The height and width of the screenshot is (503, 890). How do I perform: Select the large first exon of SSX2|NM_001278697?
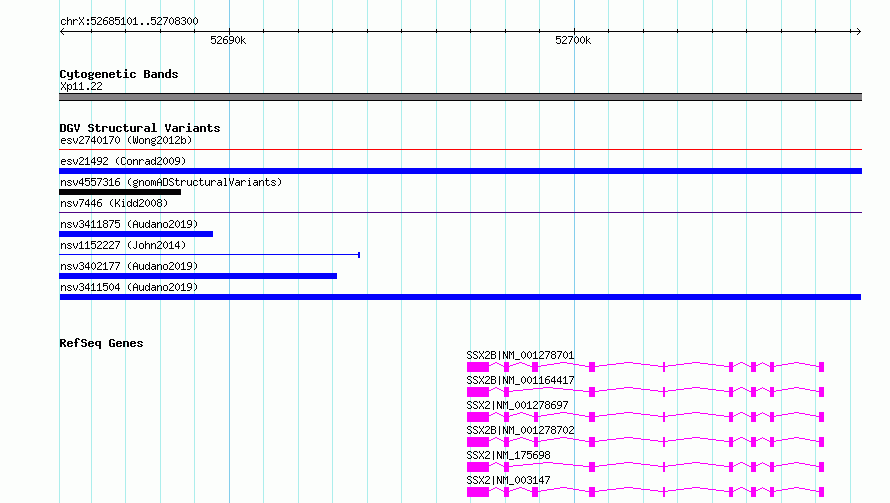point(478,417)
